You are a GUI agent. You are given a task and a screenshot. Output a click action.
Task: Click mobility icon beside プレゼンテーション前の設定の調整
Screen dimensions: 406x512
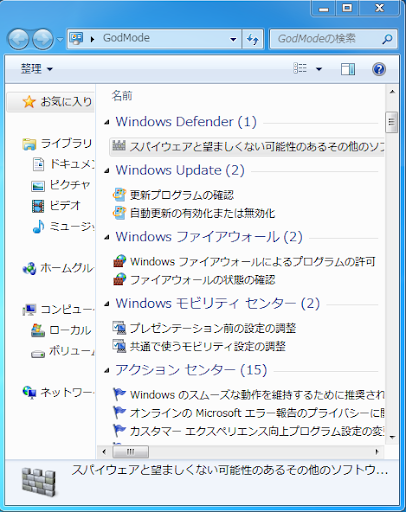(119, 328)
